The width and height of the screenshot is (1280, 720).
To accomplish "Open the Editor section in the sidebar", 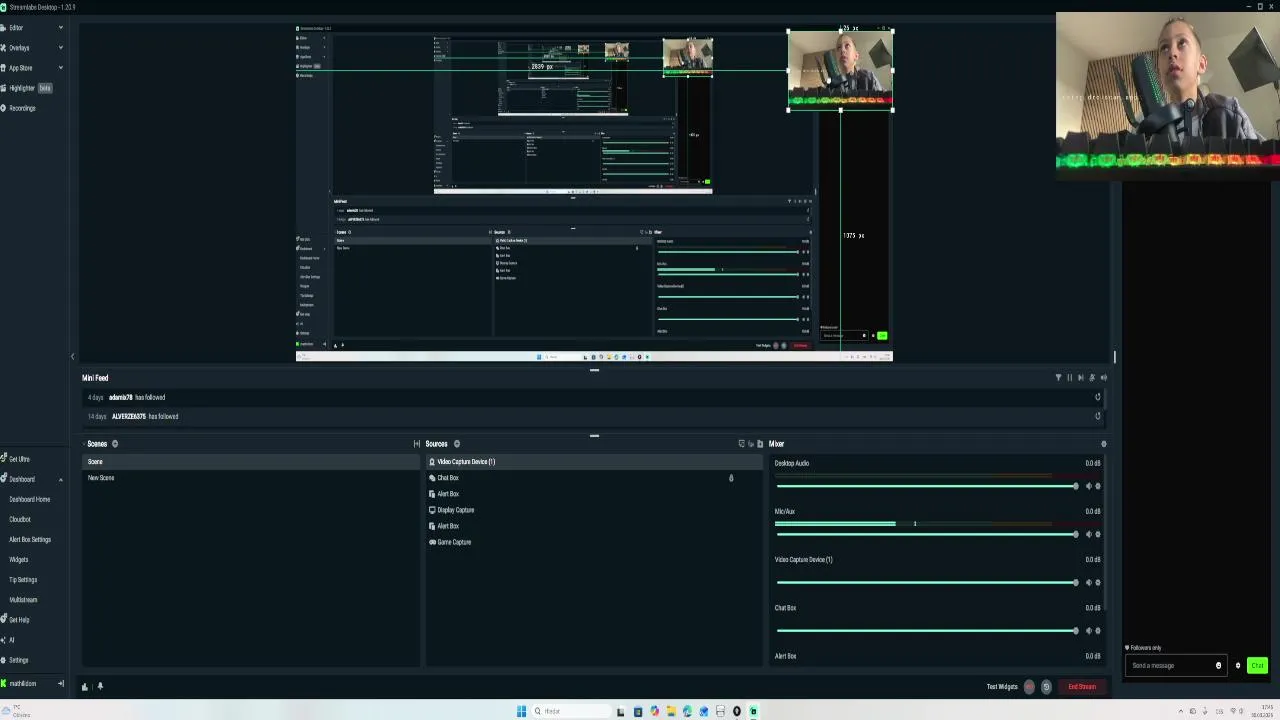I will tap(16, 28).
